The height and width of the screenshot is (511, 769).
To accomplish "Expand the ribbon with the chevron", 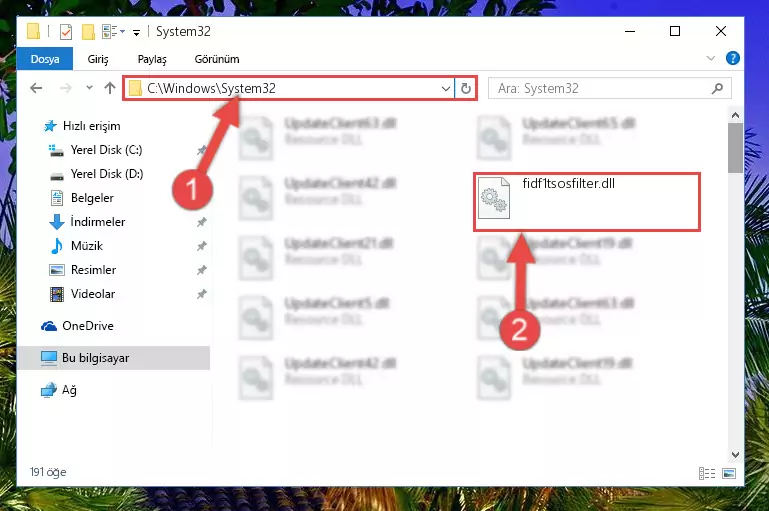I will (710, 58).
